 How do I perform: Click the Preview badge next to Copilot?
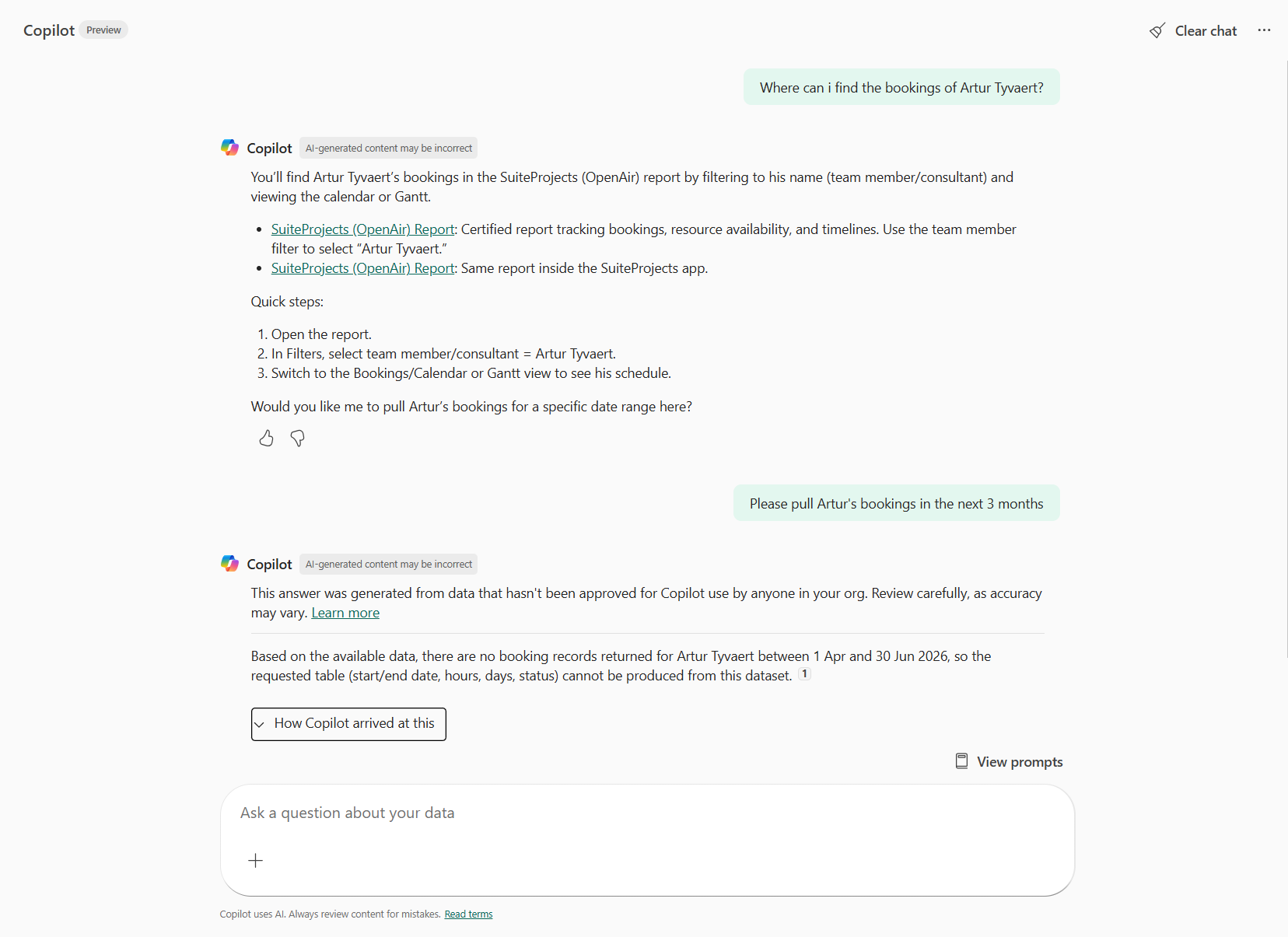(x=103, y=30)
